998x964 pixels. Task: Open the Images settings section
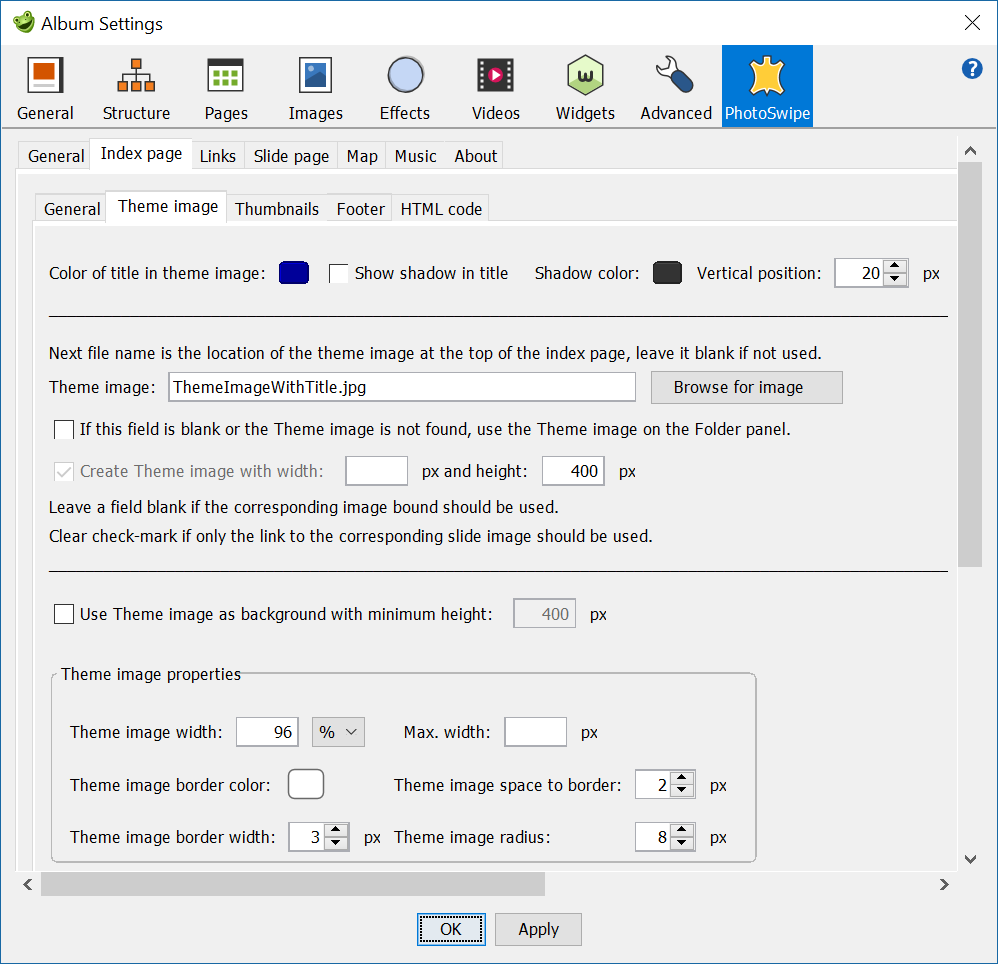(315, 85)
